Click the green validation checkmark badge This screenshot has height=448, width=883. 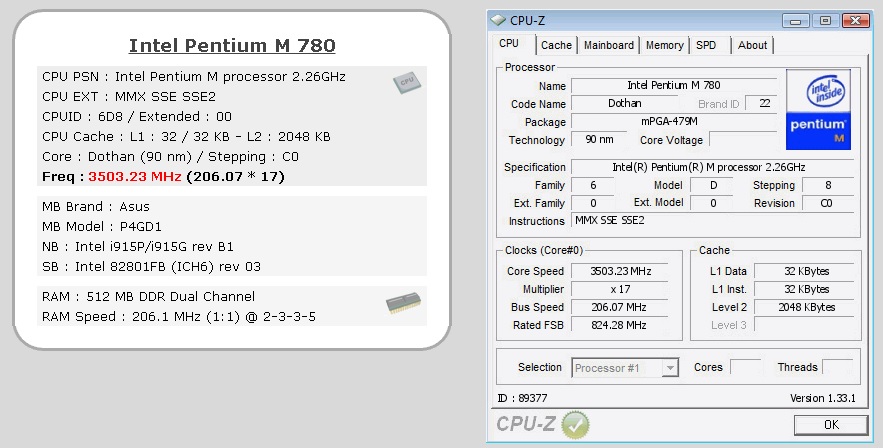[575, 424]
